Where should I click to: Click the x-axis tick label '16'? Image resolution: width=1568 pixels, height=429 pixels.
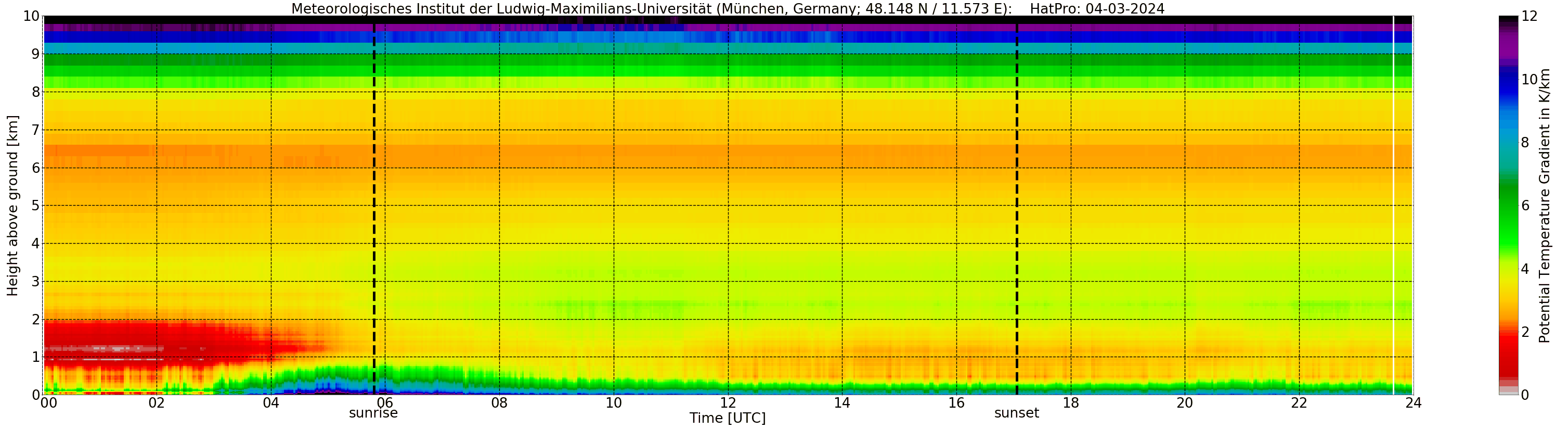[956, 403]
